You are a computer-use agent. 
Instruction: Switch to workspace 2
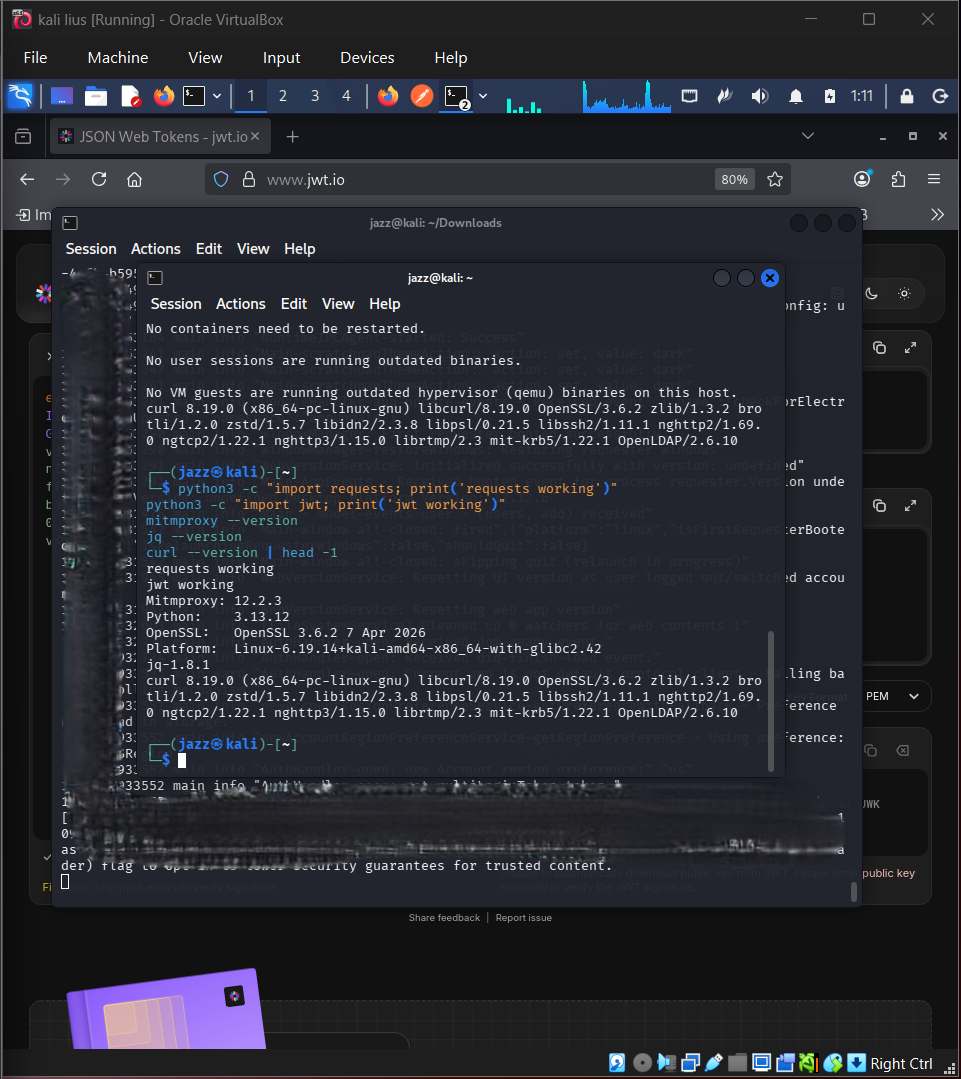283,96
